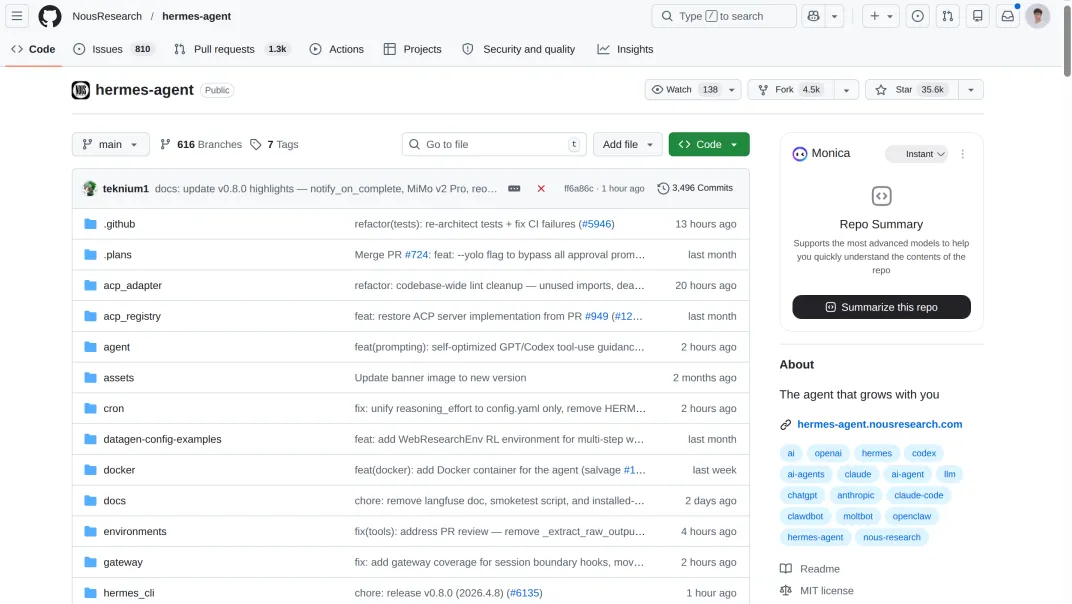Expand the Watch notifications dropdown arrow
Image resolution: width=1072 pixels, height=604 pixels.
coord(732,90)
